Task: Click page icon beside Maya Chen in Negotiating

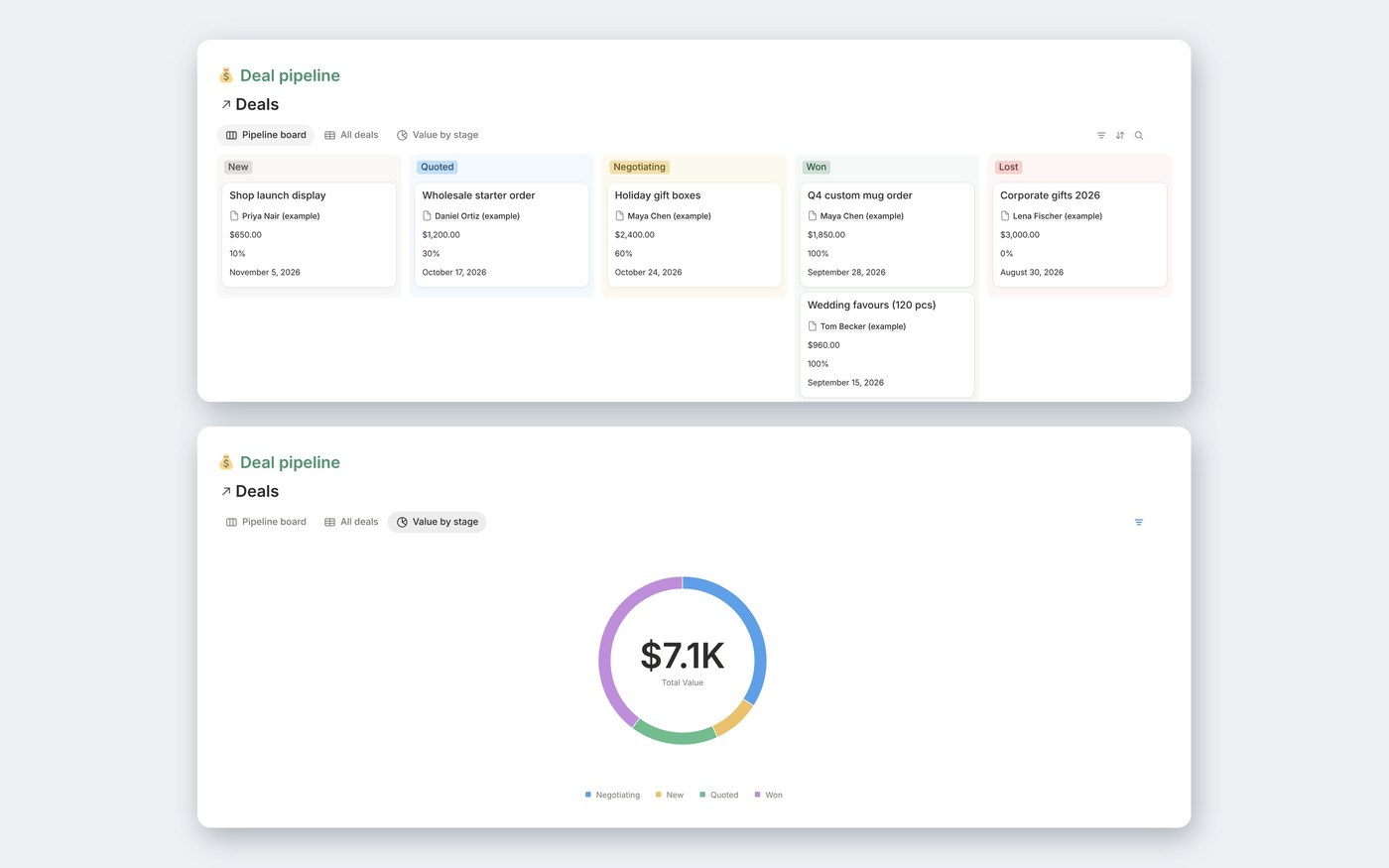Action: pos(619,215)
